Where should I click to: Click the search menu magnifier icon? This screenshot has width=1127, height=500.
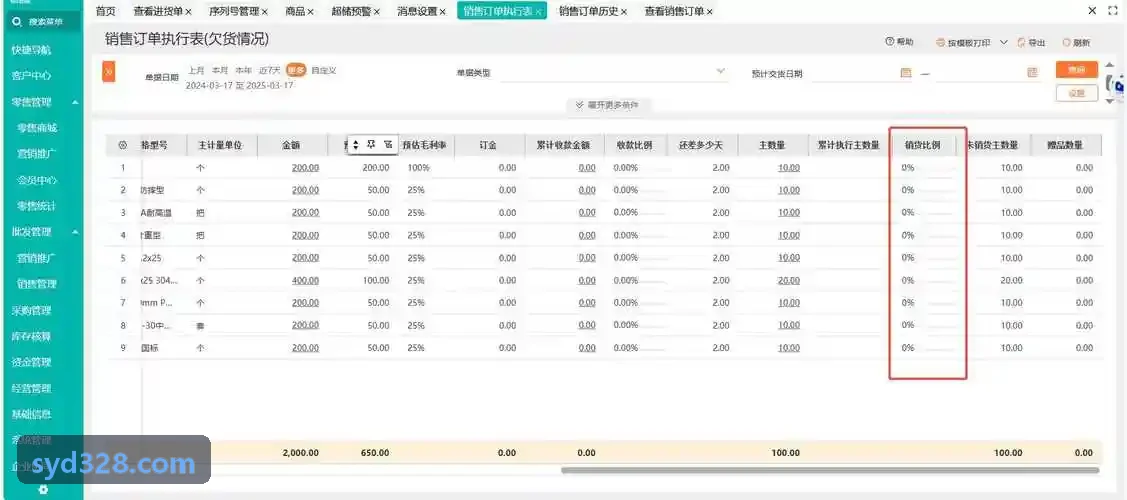pyautogui.click(x=17, y=22)
